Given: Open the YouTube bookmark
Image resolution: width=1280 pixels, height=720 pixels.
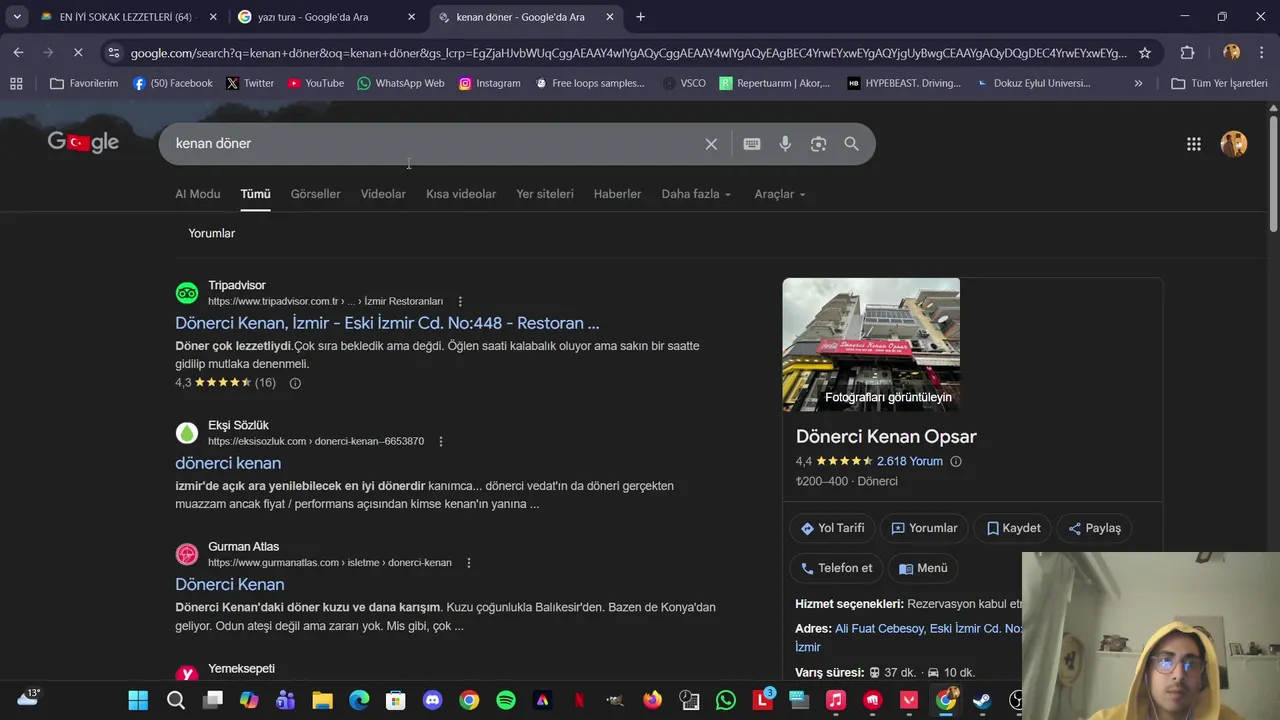Looking at the screenshot, I should tap(315, 83).
